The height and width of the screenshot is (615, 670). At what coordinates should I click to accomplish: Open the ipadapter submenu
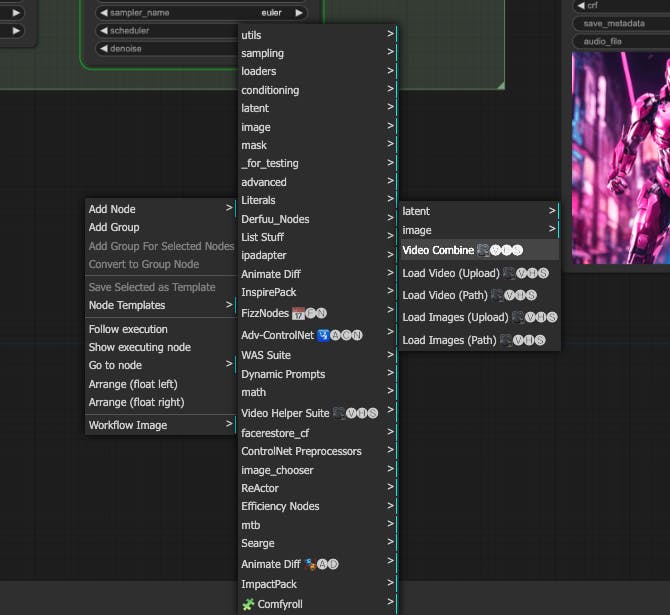click(x=317, y=255)
